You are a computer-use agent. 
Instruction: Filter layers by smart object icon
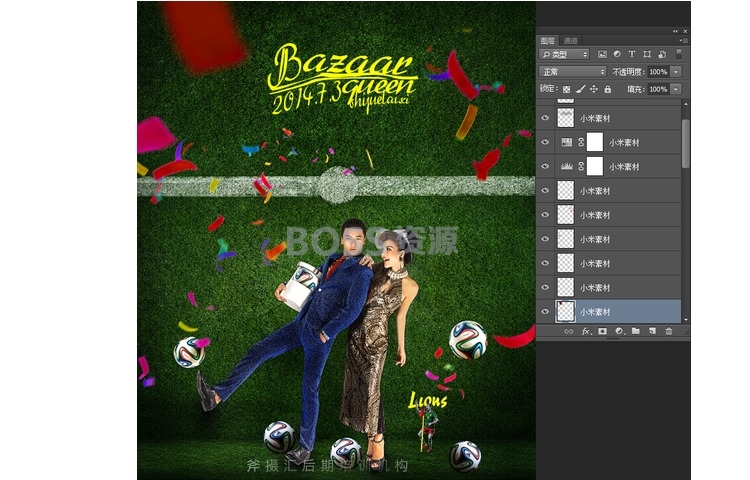point(662,55)
